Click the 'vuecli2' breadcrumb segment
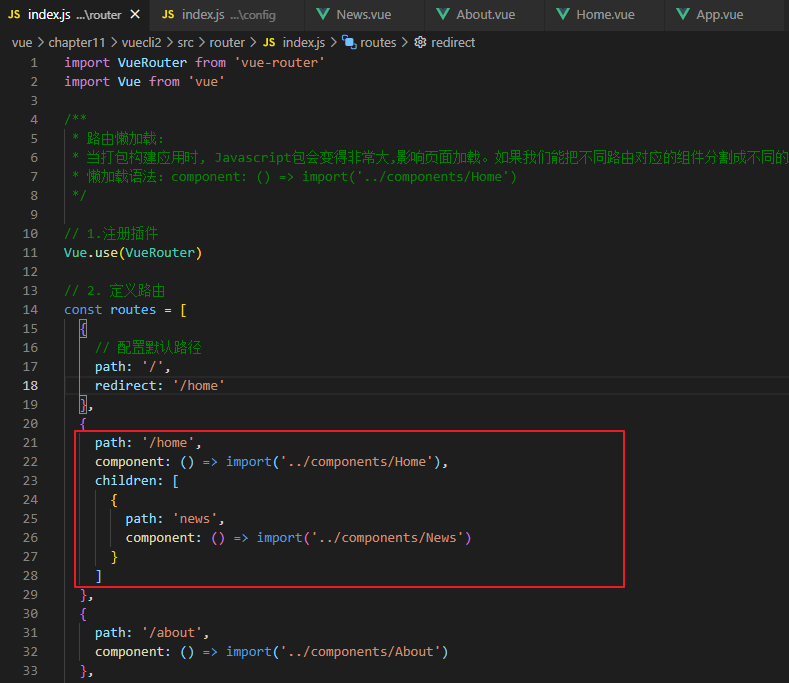The height and width of the screenshot is (683, 789). coord(141,43)
